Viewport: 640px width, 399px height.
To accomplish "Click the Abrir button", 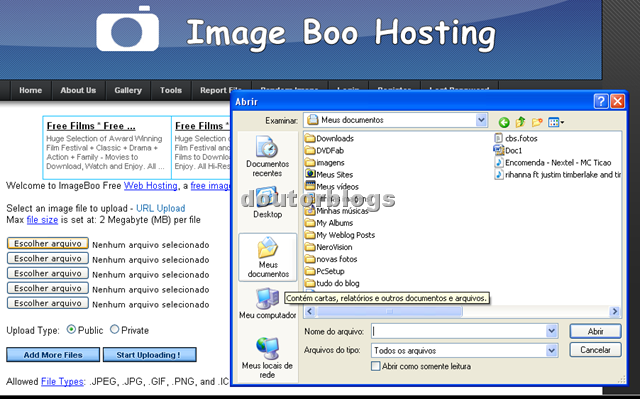I will [596, 331].
